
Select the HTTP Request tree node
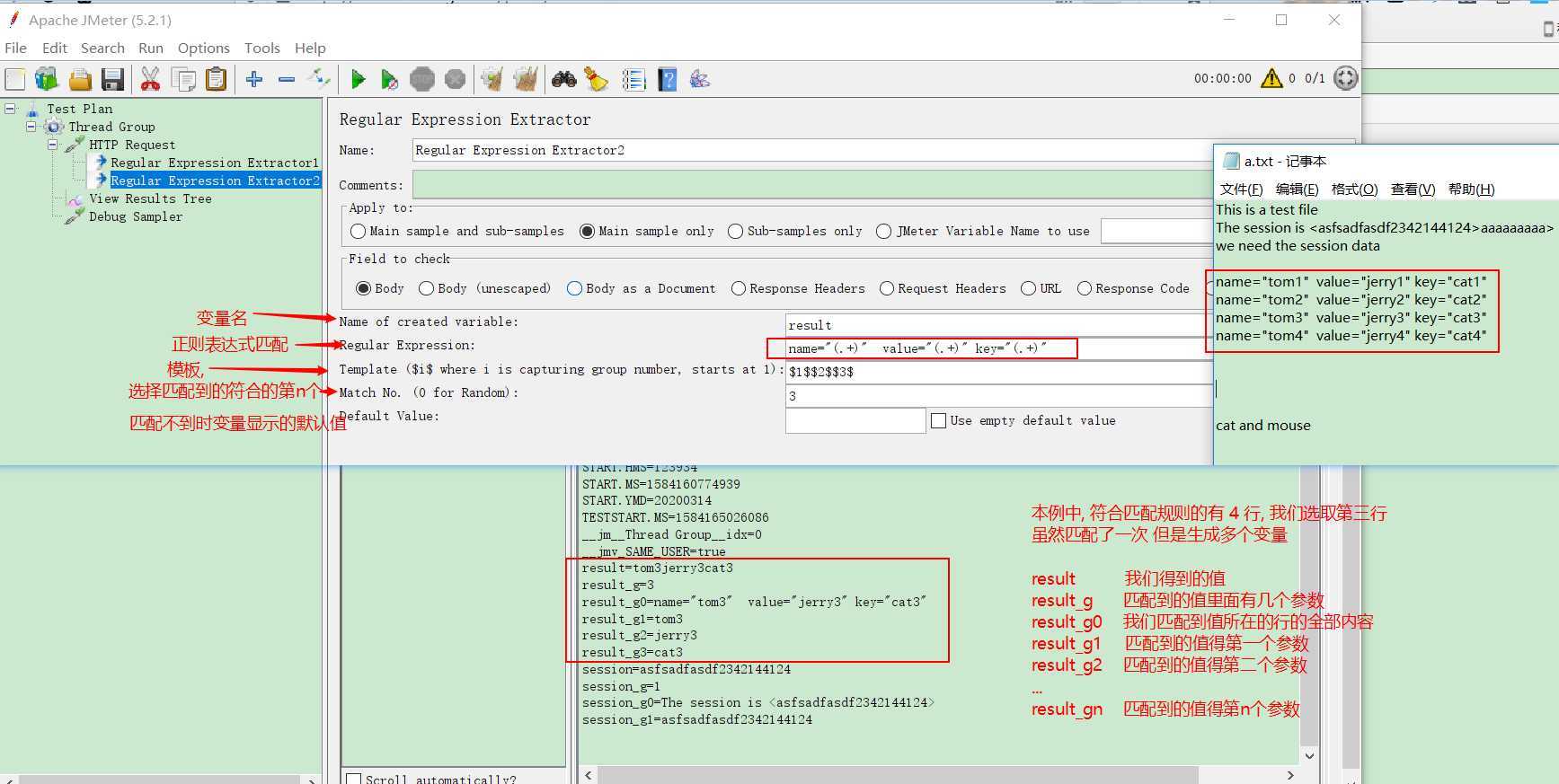point(132,145)
